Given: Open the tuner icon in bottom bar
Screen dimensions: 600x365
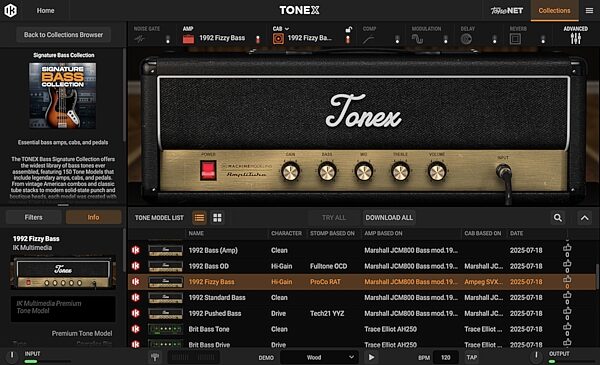Looking at the screenshot, I should [x=155, y=357].
